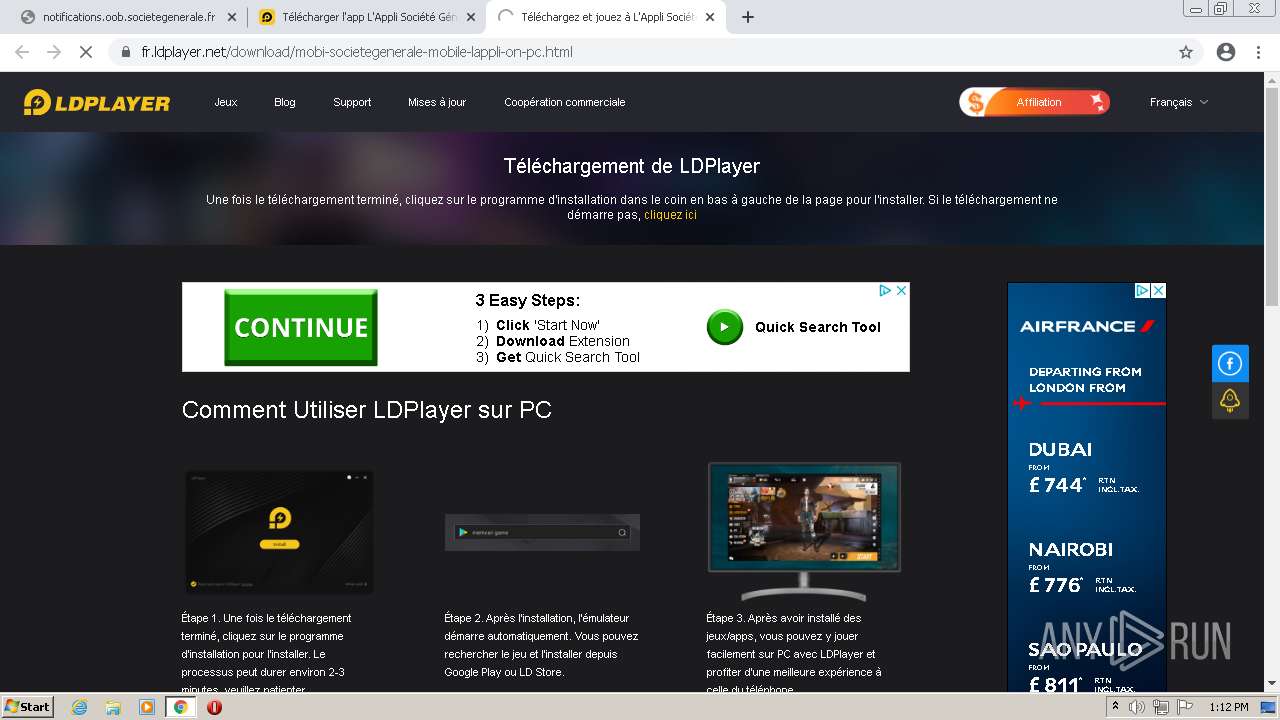
Task: Close the notifications.oob.societegenerale.fr tab
Action: [x=232, y=17]
